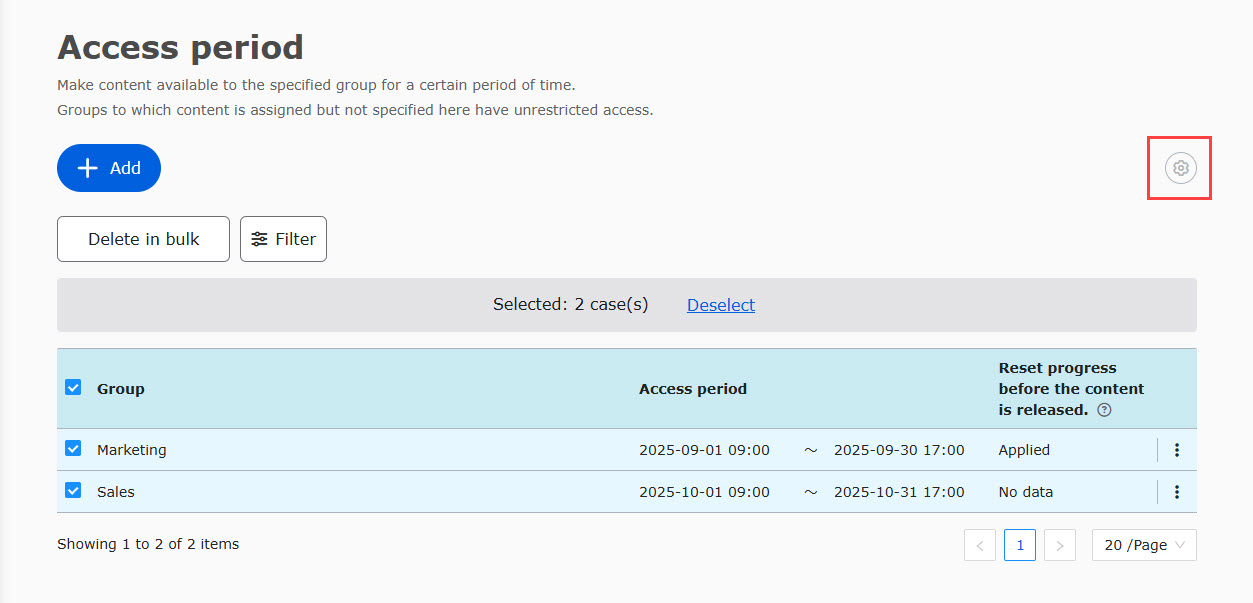Click the Group column header
The height and width of the screenshot is (603, 1253).
coord(120,389)
